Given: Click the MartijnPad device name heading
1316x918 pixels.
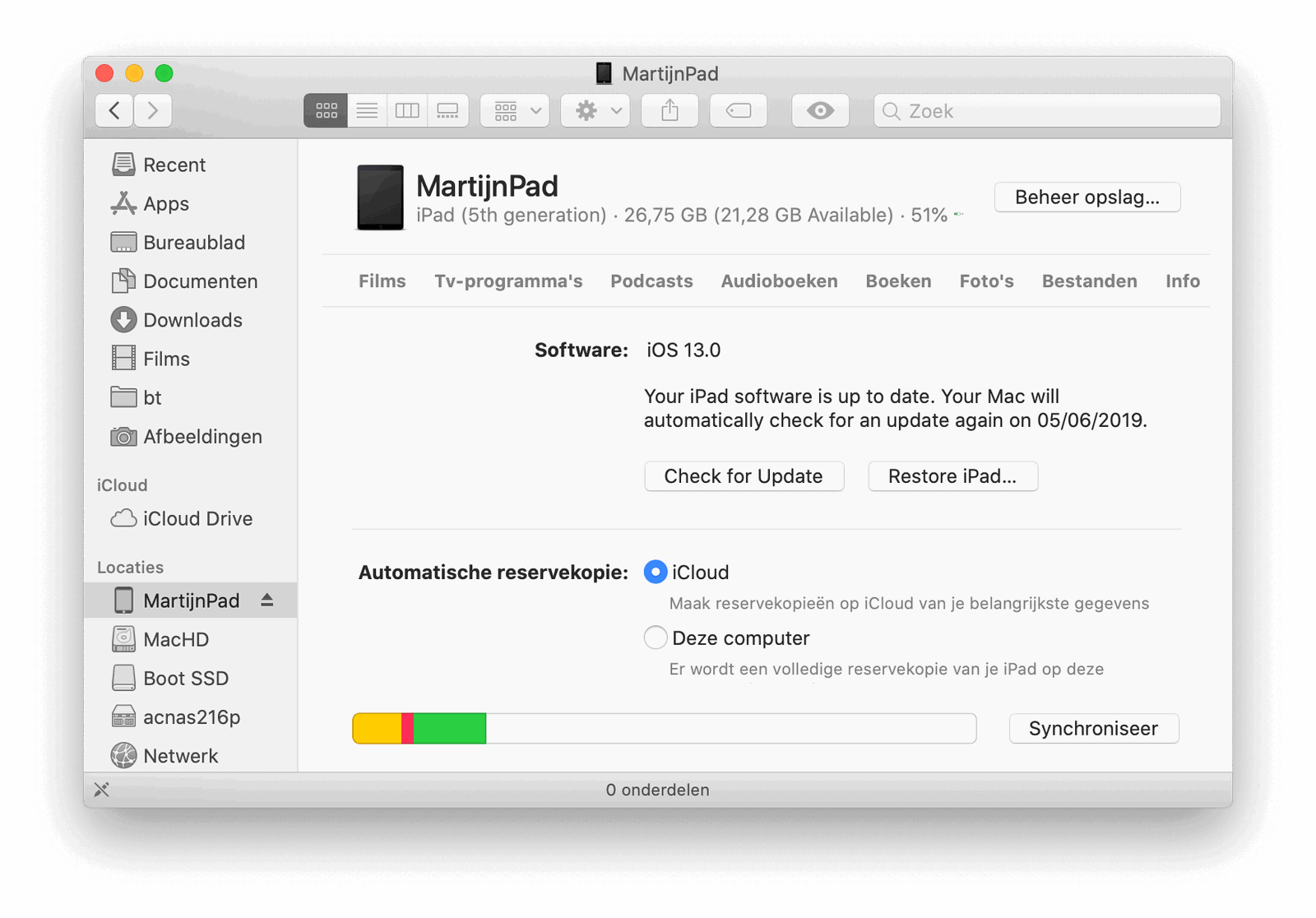Looking at the screenshot, I should tap(487, 186).
